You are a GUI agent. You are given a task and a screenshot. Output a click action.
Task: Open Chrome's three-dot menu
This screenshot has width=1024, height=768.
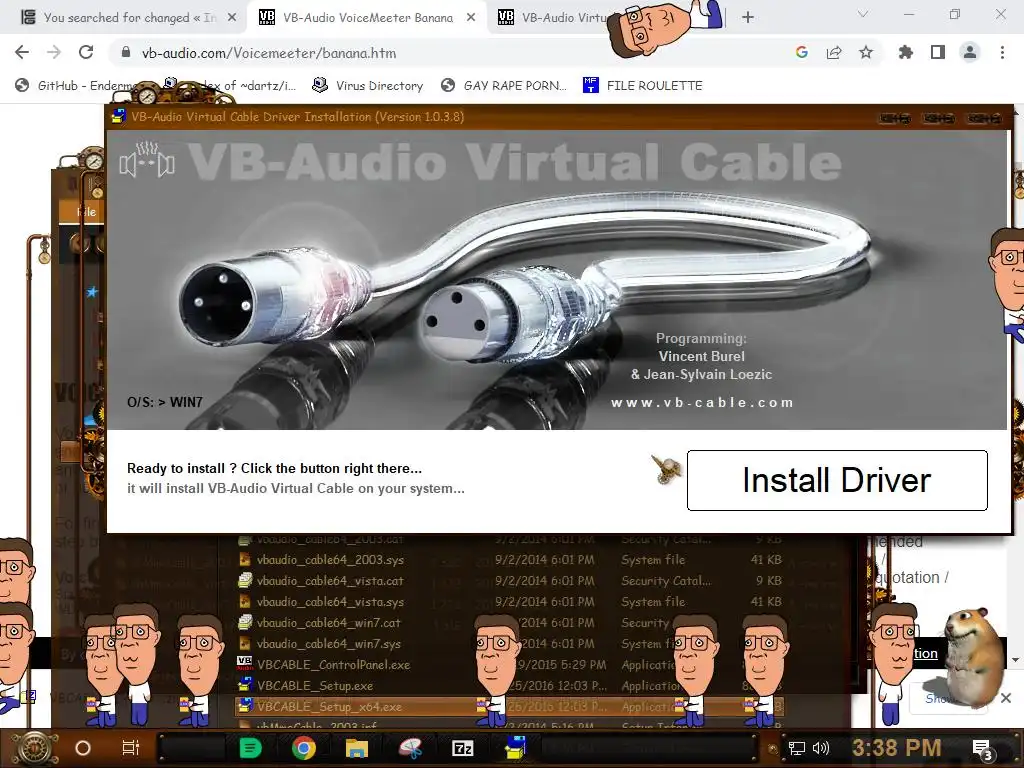pyautogui.click(x=1002, y=52)
